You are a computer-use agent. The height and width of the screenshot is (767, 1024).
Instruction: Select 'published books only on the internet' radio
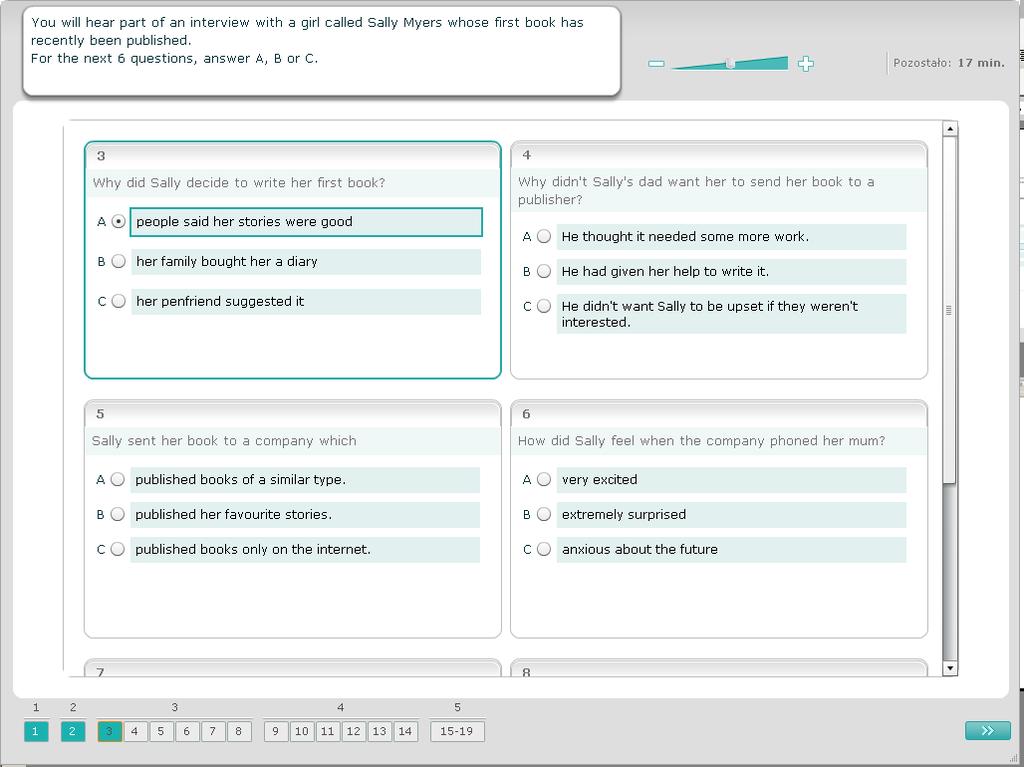(x=118, y=549)
